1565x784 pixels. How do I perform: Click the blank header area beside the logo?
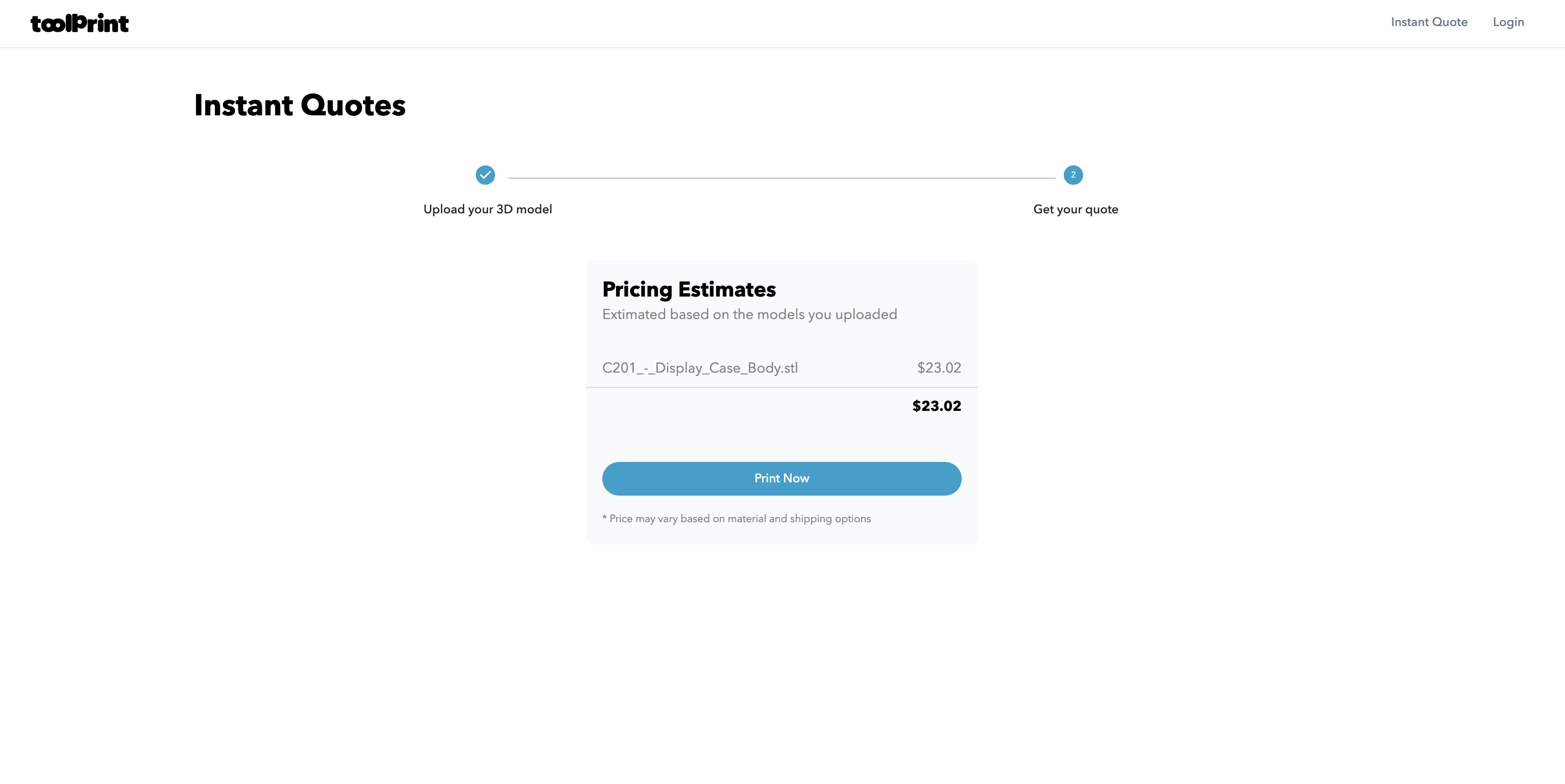tap(729, 23)
